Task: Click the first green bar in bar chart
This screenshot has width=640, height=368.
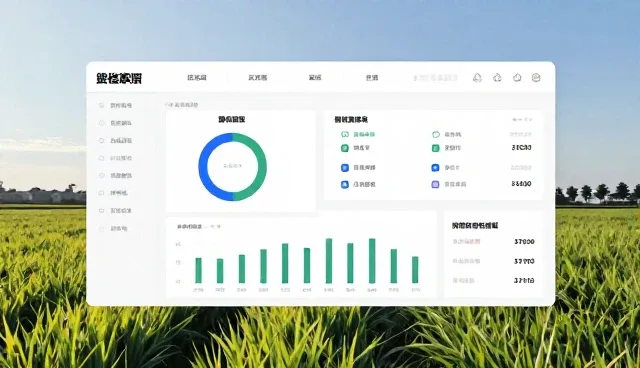Action: tap(198, 270)
